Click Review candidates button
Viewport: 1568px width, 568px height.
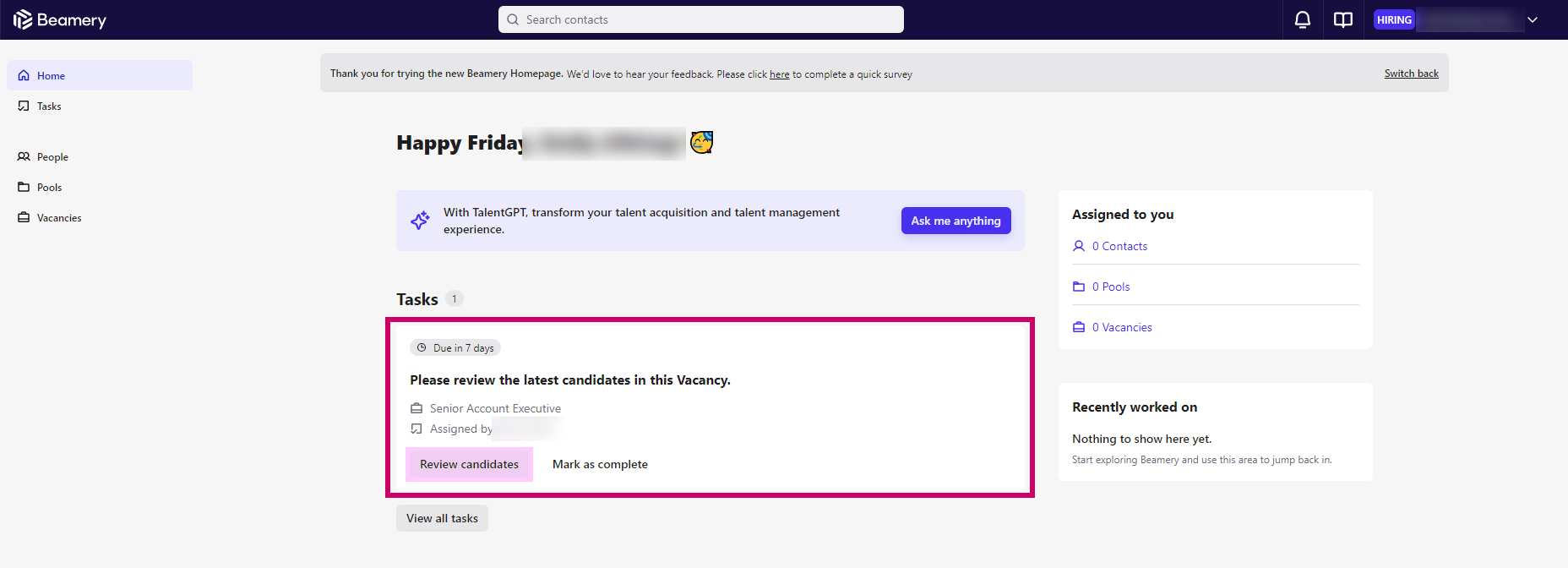469,464
